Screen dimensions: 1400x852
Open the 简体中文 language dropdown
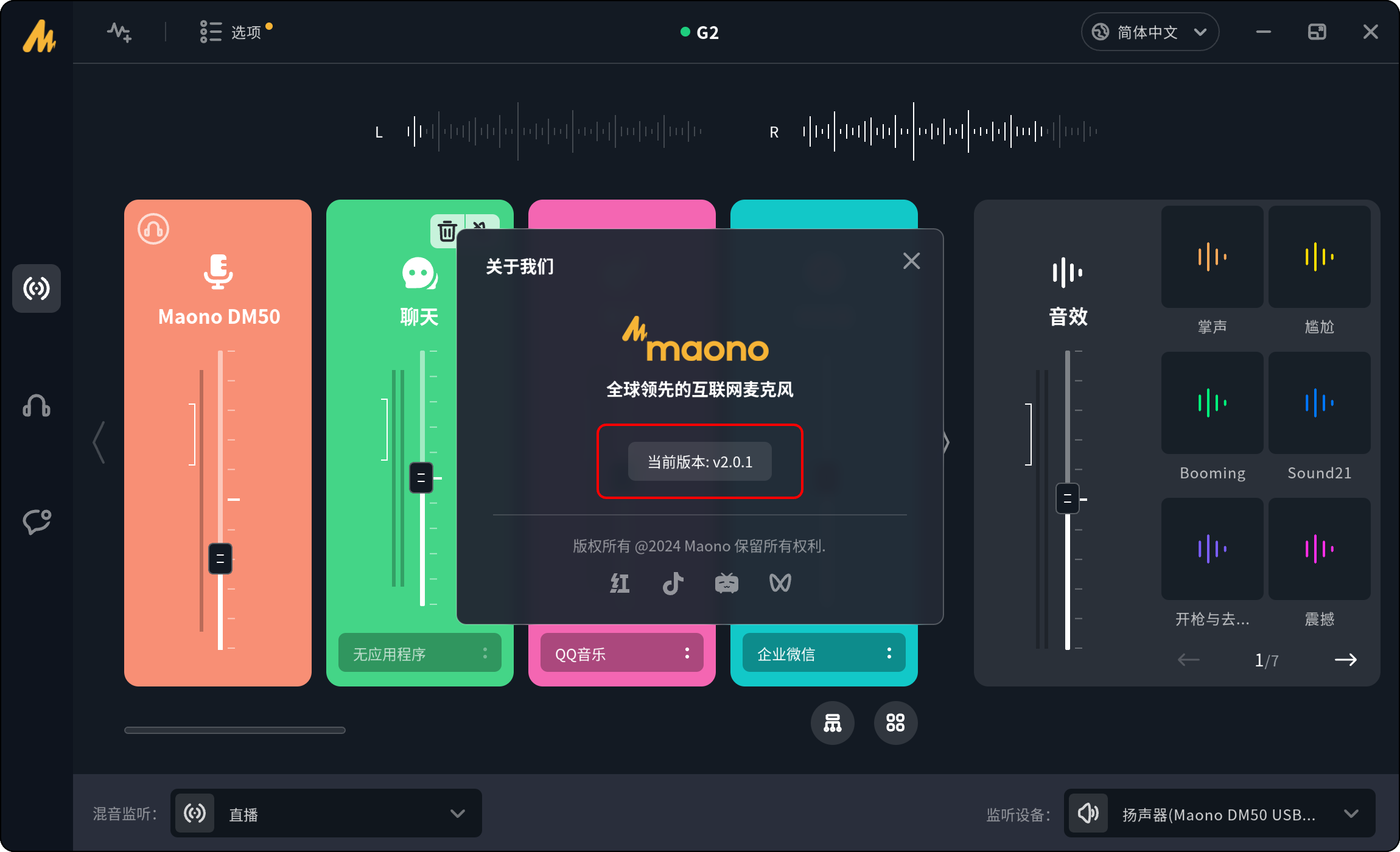click(1149, 32)
